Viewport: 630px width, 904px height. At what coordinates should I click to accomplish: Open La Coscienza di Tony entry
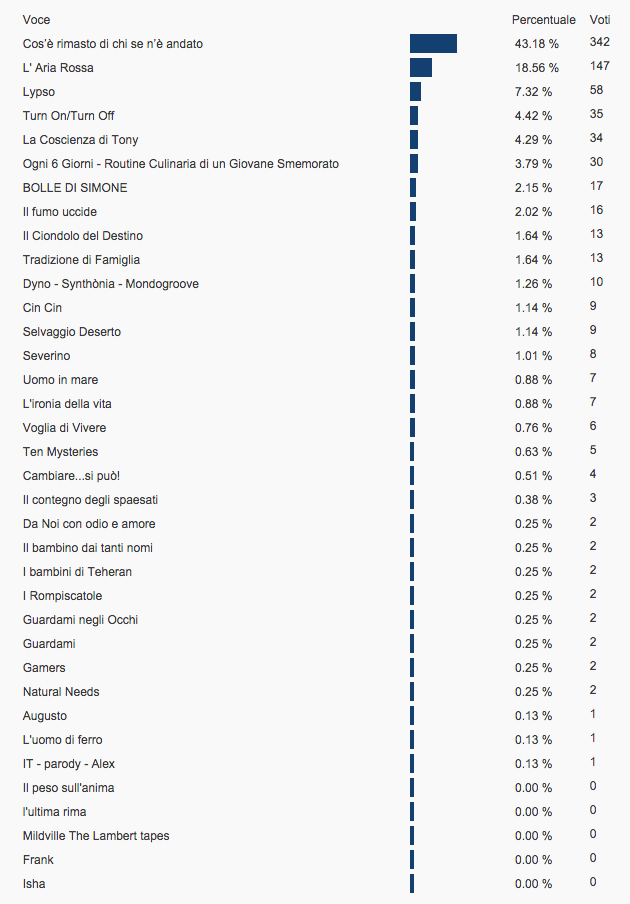tap(80, 140)
